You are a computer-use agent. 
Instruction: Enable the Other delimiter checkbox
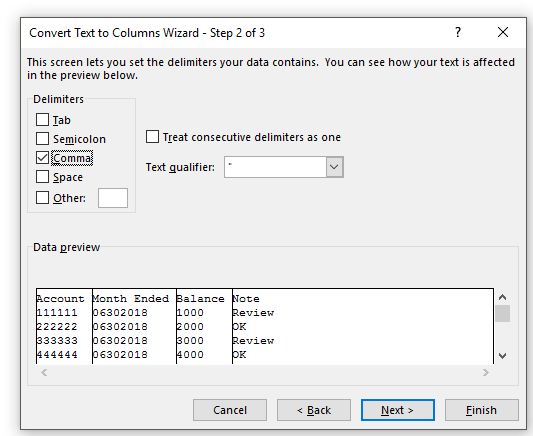click(42, 197)
